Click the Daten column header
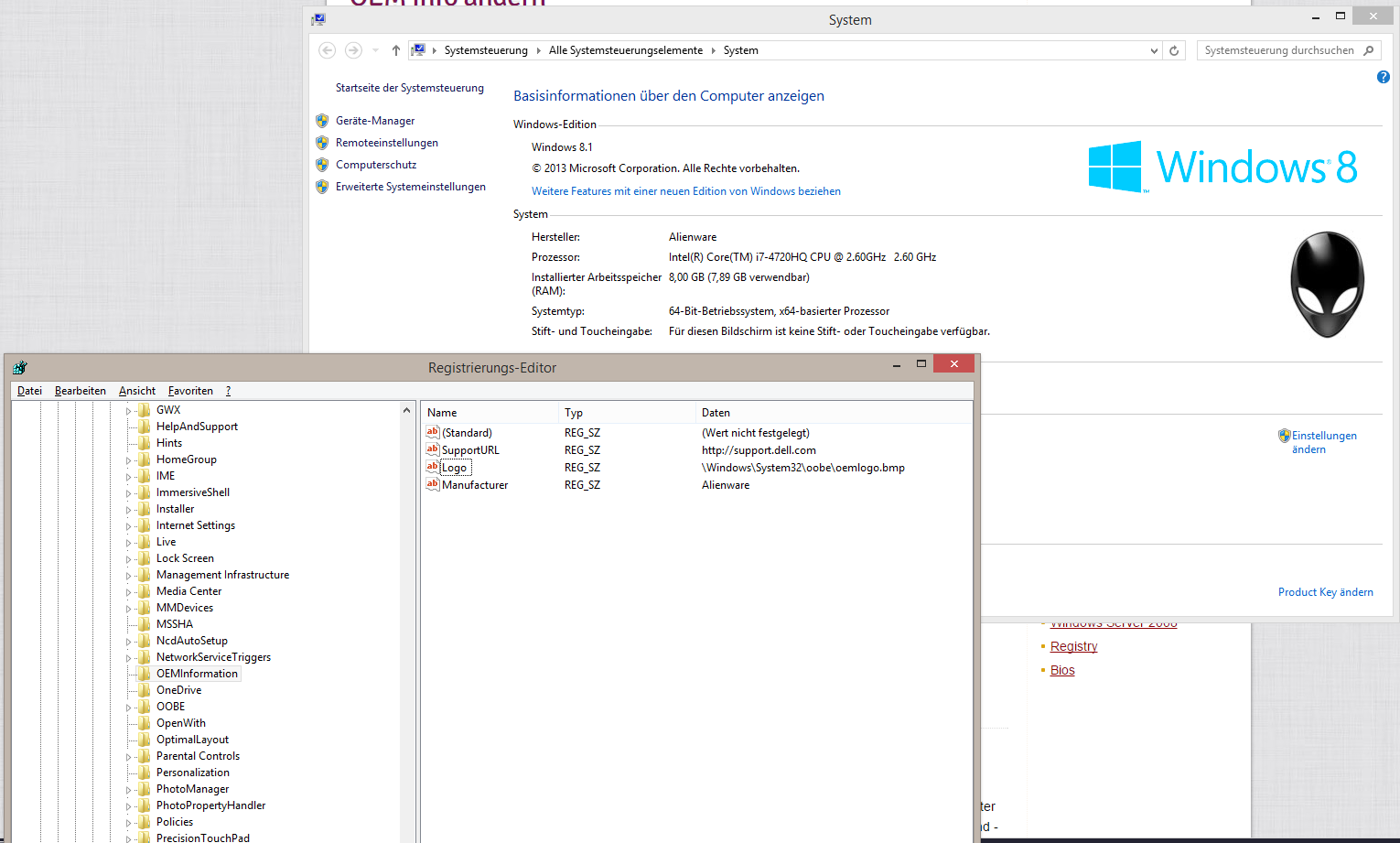This screenshot has width=1400, height=843. tap(833, 413)
